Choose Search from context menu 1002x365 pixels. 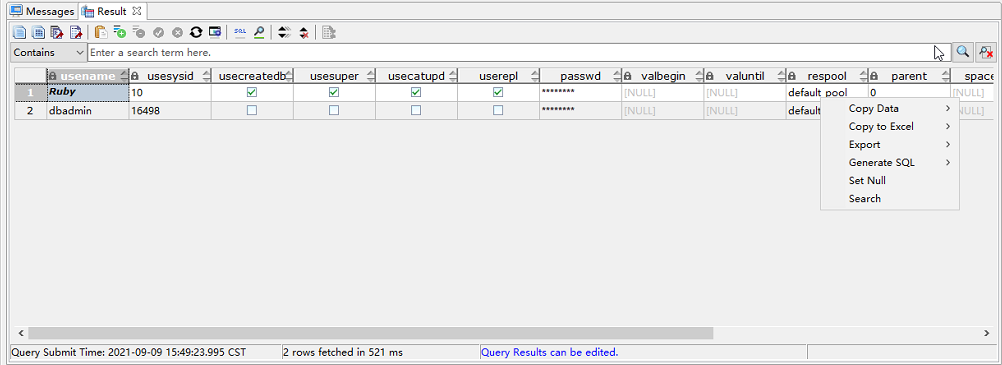(x=890, y=198)
